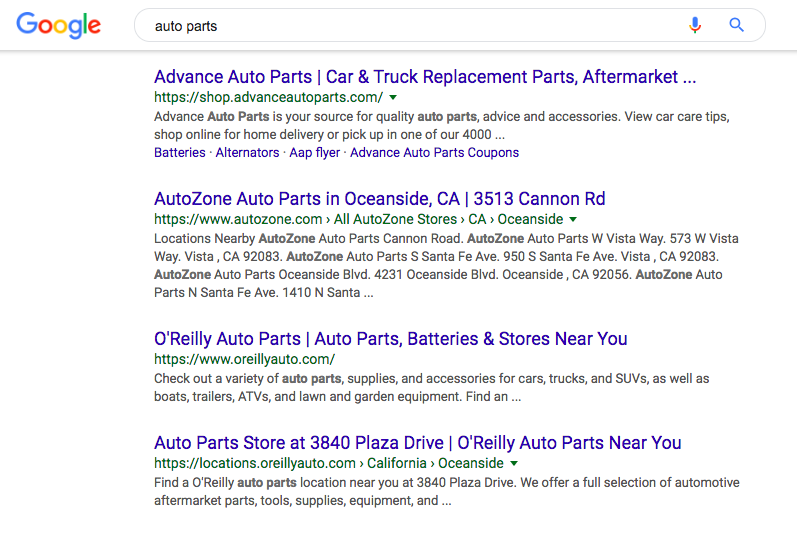Click the Advance Auto Parts description snippet

[442, 125]
